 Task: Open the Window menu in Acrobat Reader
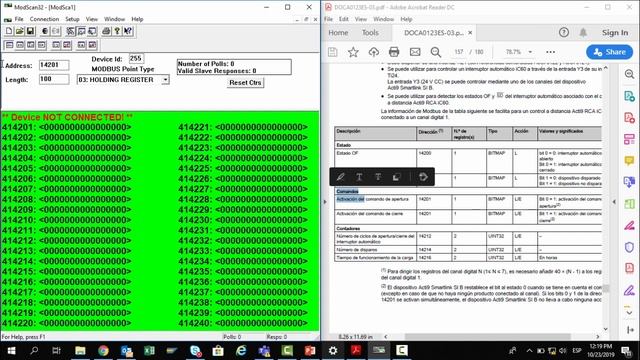click(383, 19)
